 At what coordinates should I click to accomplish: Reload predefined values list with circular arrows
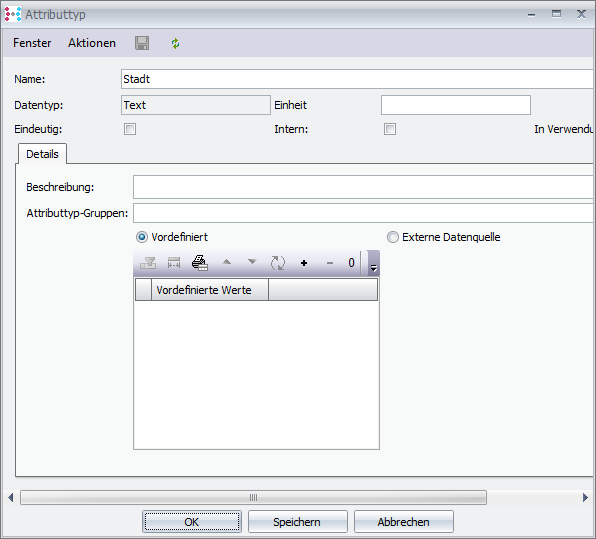[x=278, y=263]
